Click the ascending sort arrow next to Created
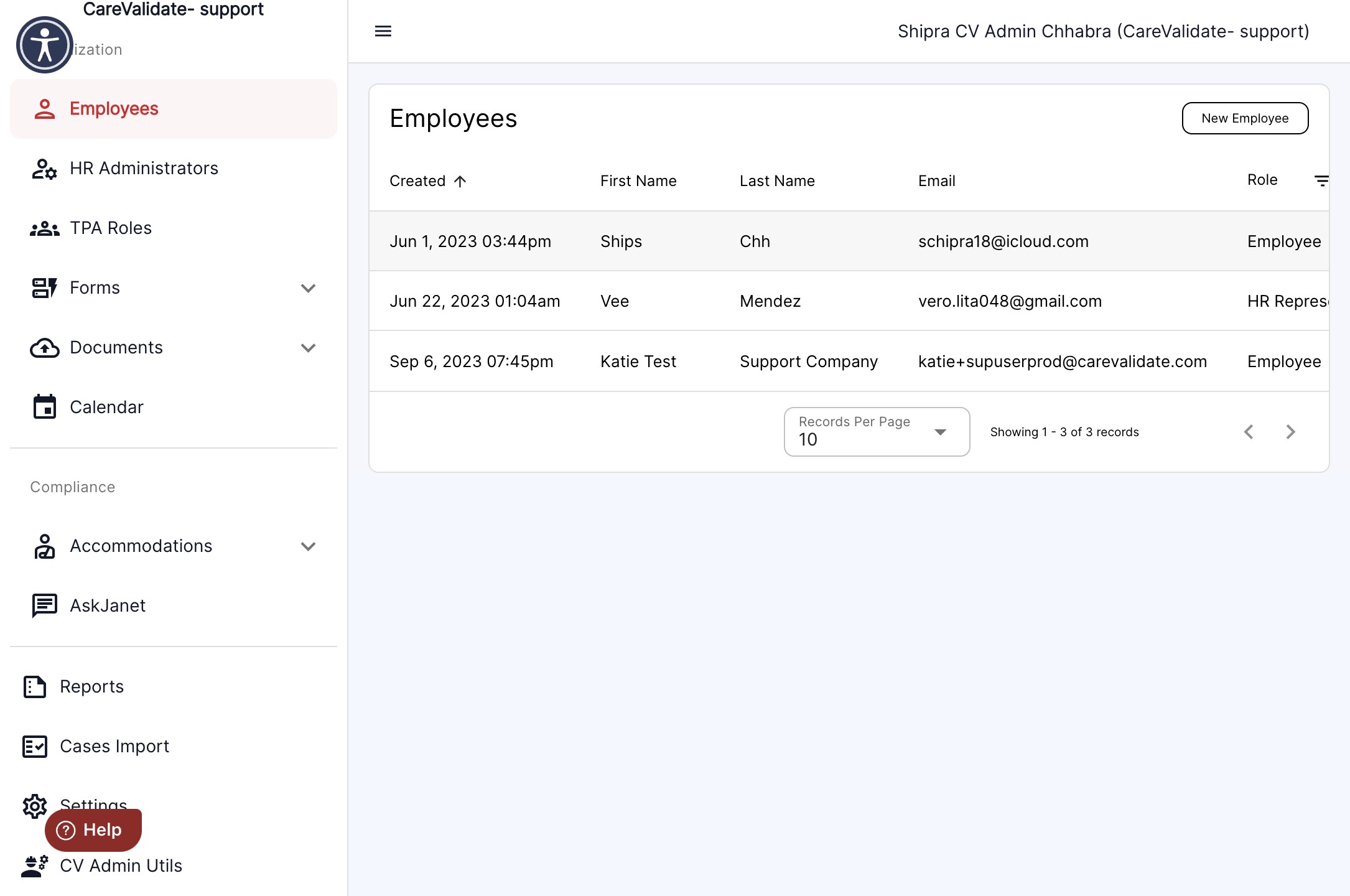Viewport: 1350px width, 896px height. (460, 181)
